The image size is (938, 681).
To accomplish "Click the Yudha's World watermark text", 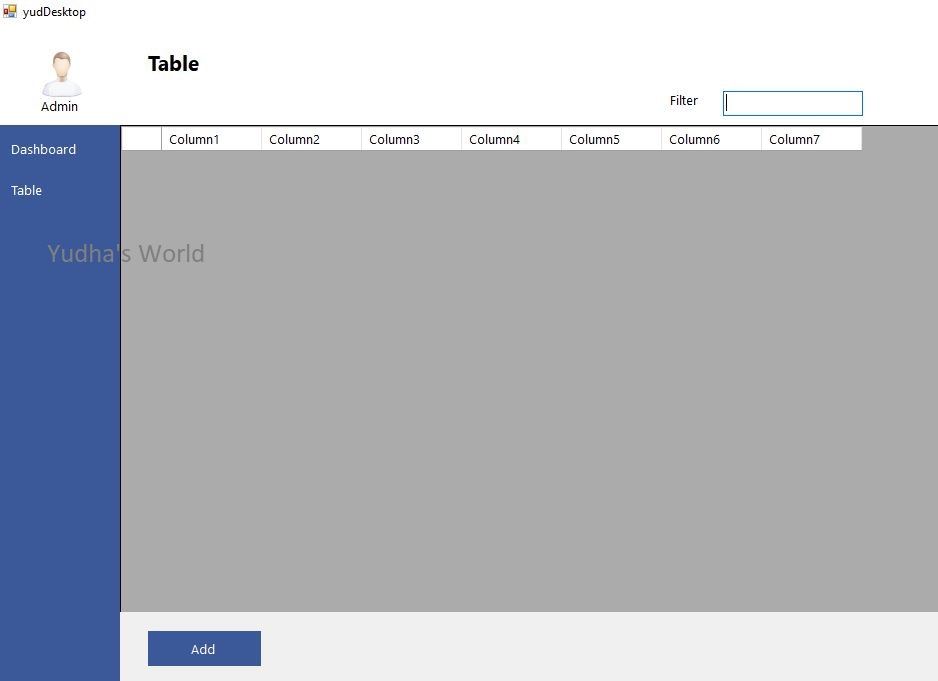I will click(x=125, y=253).
